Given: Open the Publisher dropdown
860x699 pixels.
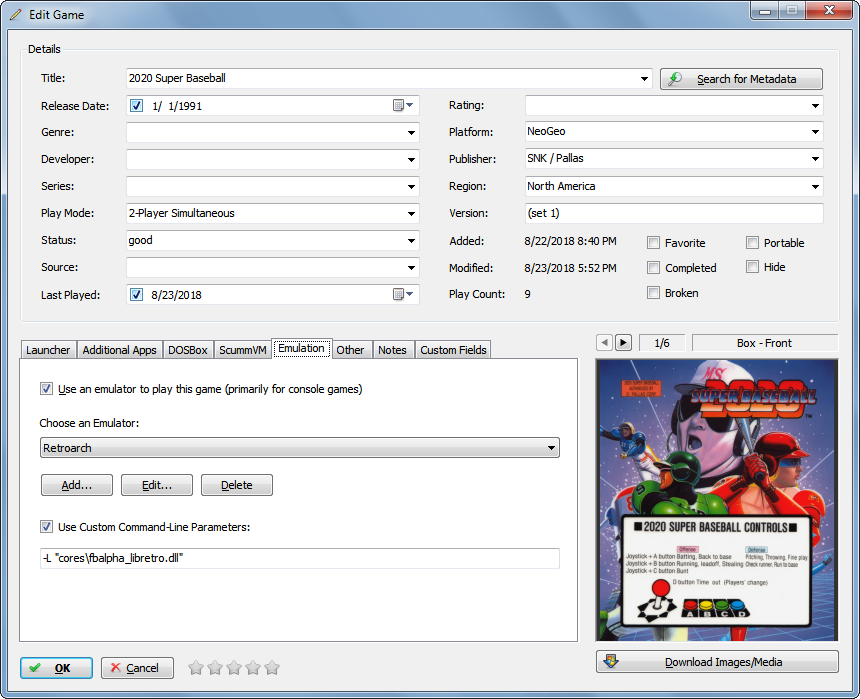Looking at the screenshot, I should pos(816,159).
